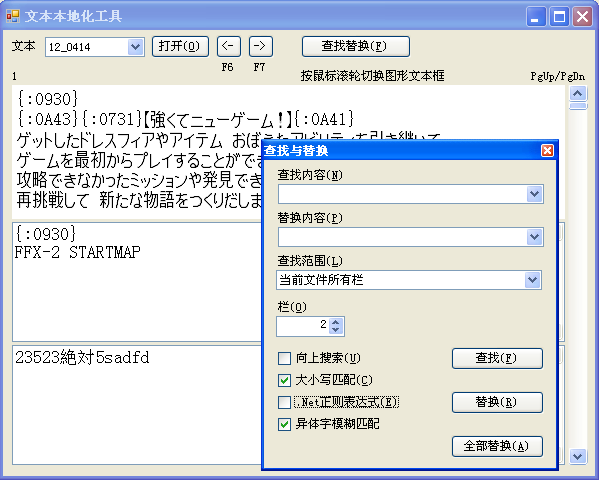The width and height of the screenshot is (599, 480).
Task: Click the 查找与替换 dialog title bar
Action: click(401, 151)
